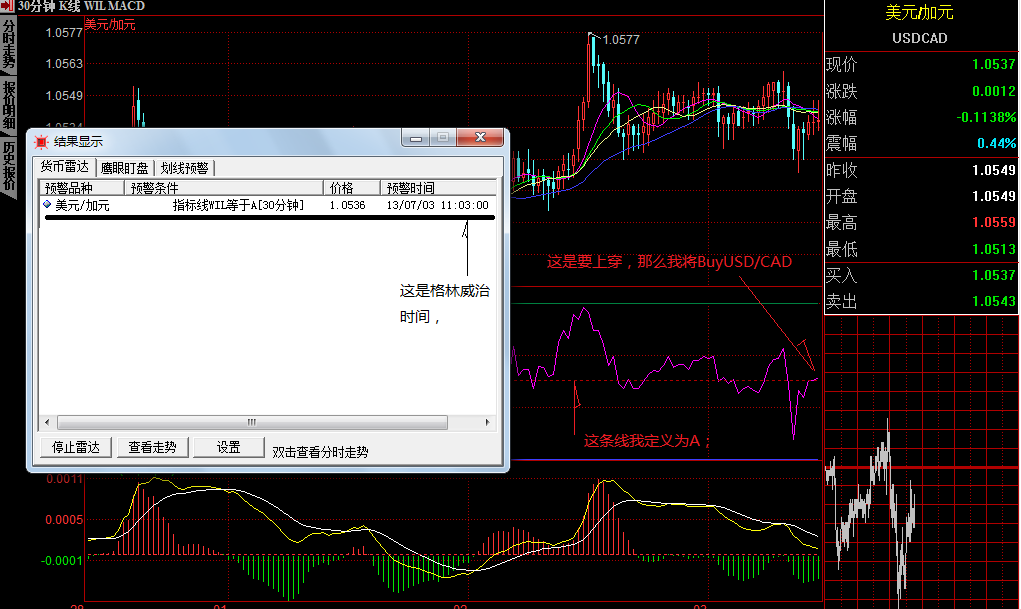Image resolution: width=1021 pixels, height=609 pixels.
Task: Click the 查看走势 button
Action: pos(152,447)
